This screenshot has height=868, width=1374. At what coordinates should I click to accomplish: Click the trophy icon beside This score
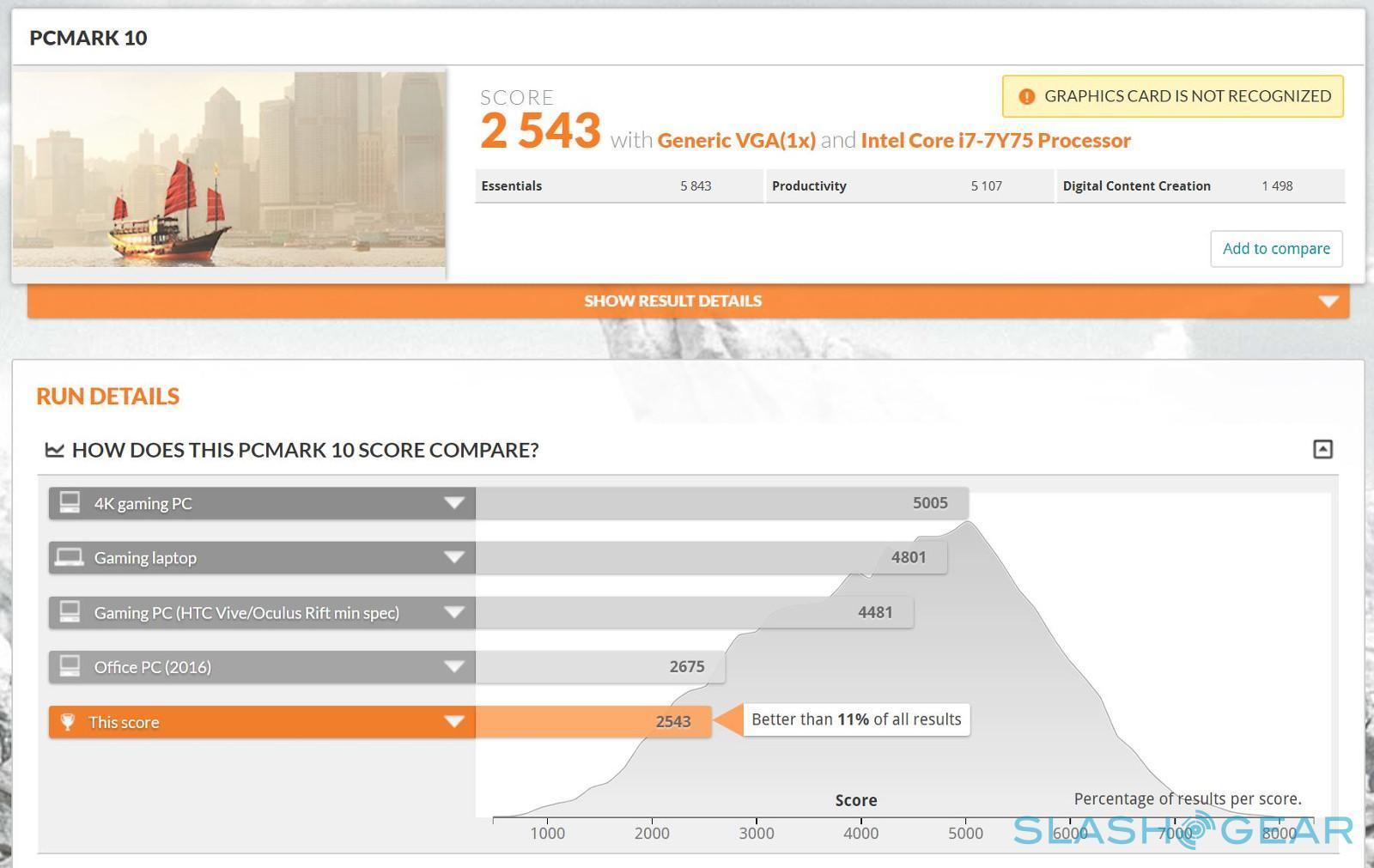coord(68,722)
